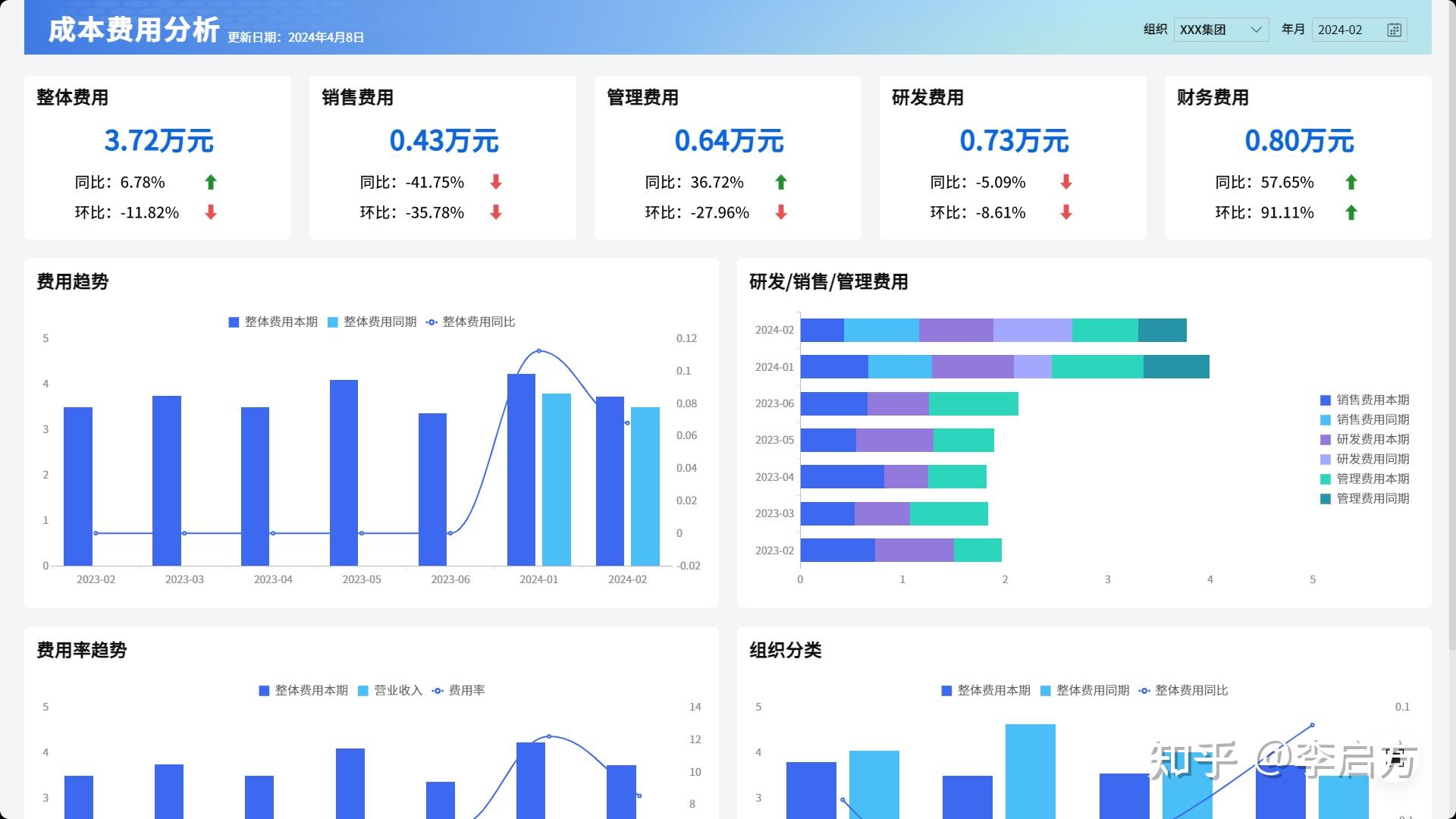Viewport: 1456px width, 819px height.
Task: Click the 2023-03 x-axis label in 费用趋势
Action: pyautogui.click(x=184, y=579)
